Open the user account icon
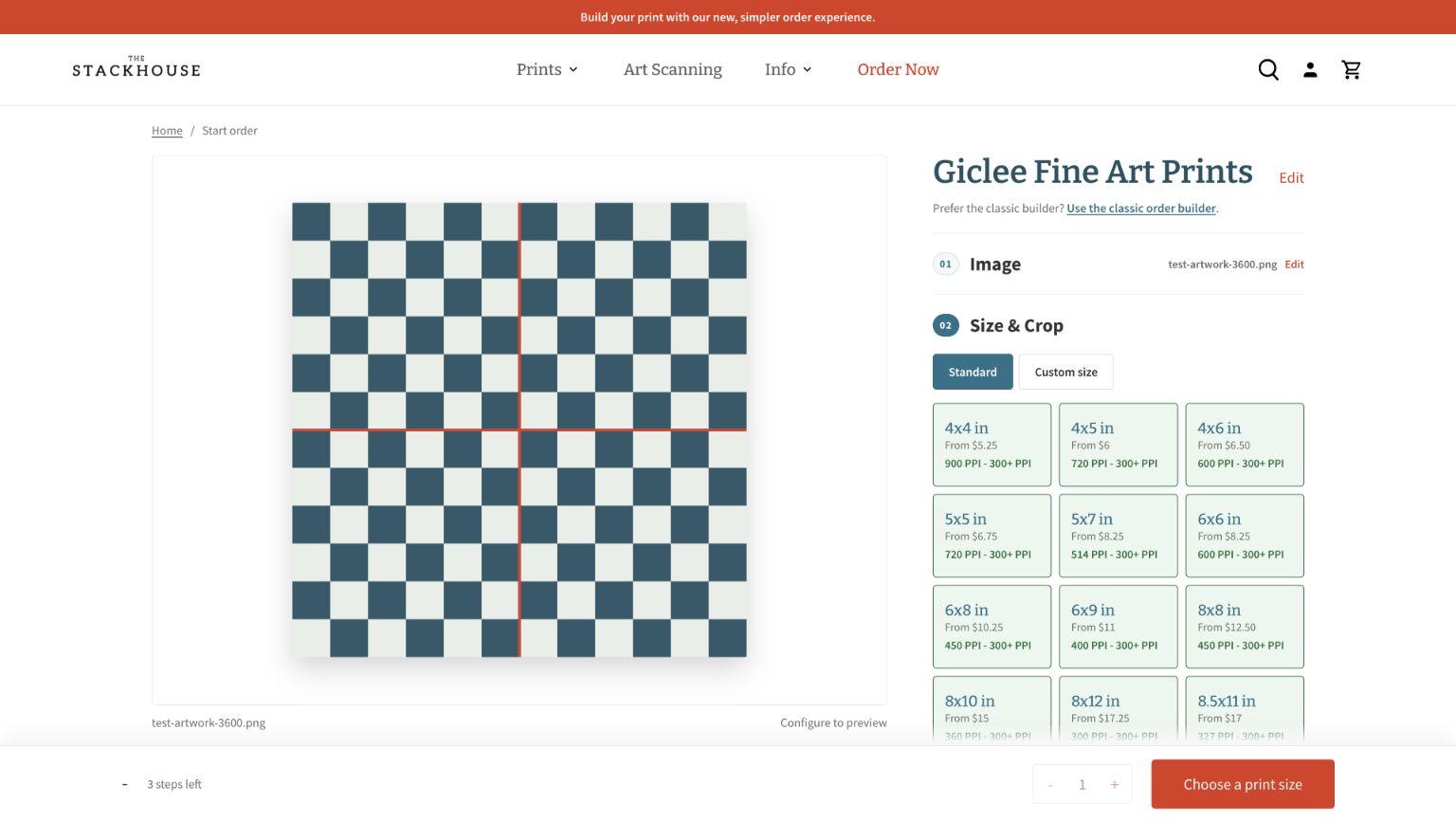 1310,69
